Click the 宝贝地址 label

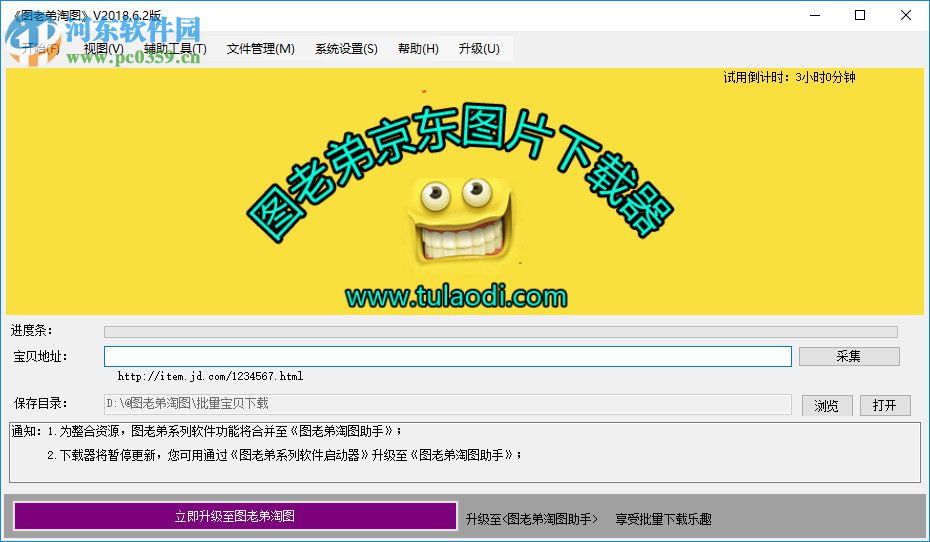[x=40, y=356]
